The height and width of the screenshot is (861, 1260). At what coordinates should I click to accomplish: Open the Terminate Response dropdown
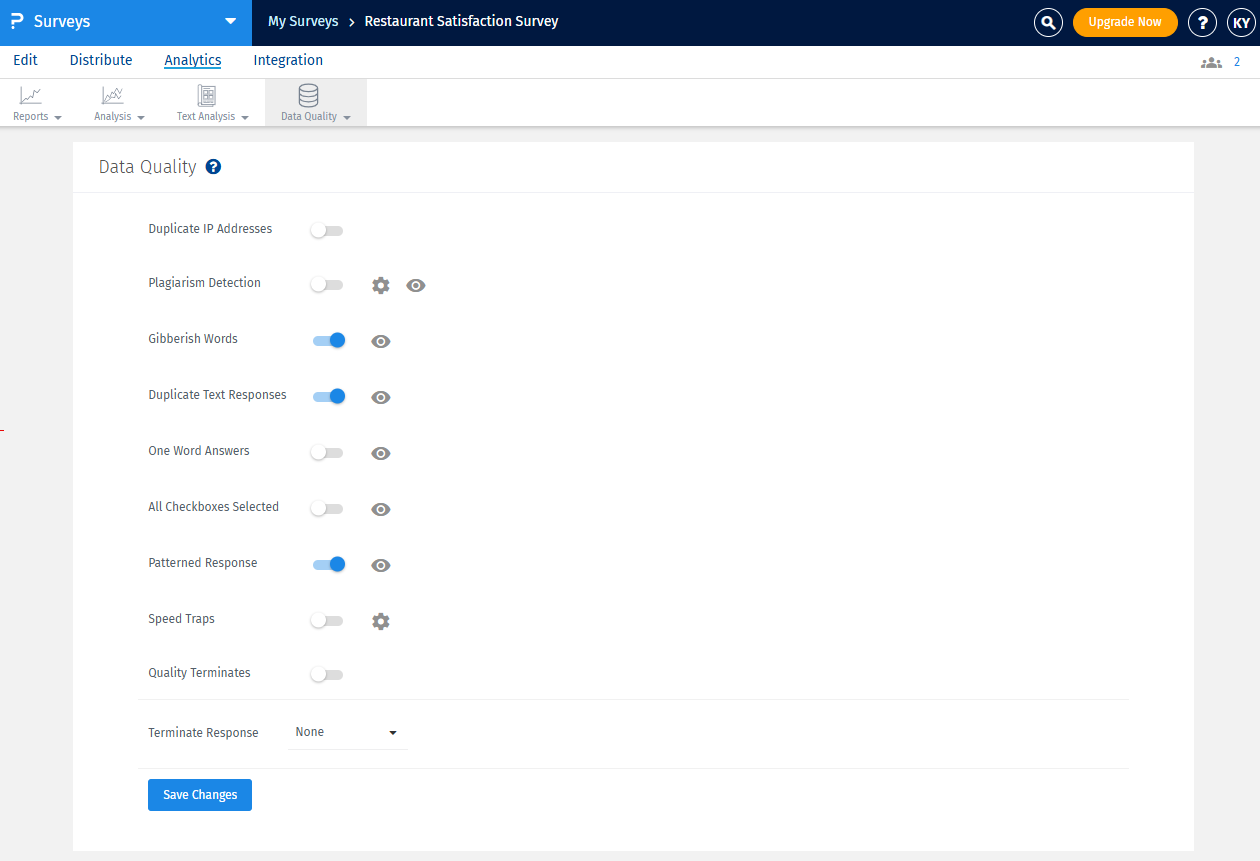(x=345, y=731)
